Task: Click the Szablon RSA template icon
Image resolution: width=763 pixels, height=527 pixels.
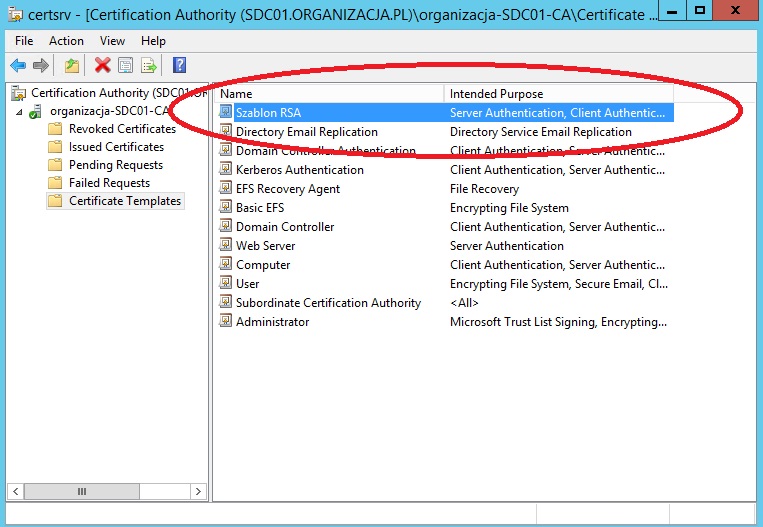Action: (x=225, y=112)
